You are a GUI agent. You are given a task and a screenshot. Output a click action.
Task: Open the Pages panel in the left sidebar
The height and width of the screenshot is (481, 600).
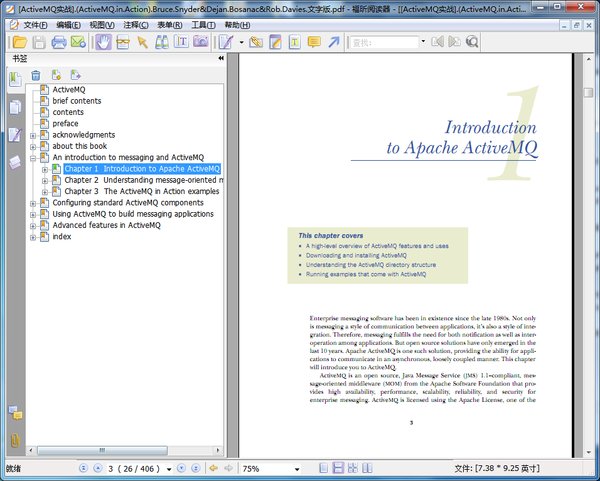(x=14, y=106)
